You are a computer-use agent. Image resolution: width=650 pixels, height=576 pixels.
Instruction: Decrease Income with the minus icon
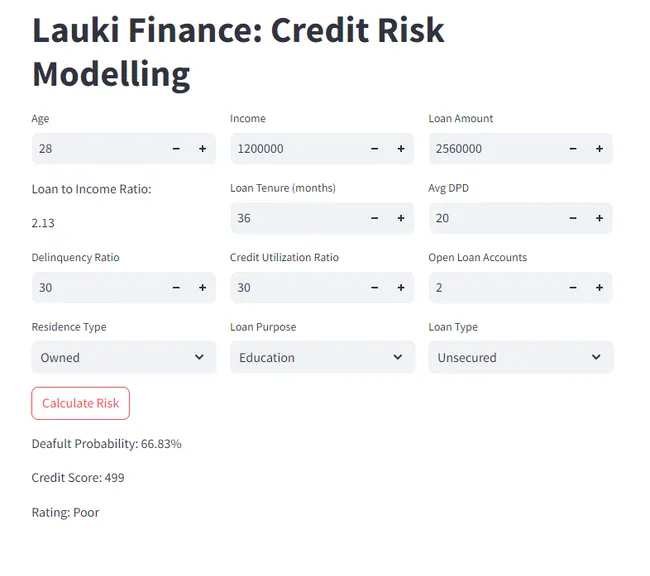point(375,149)
